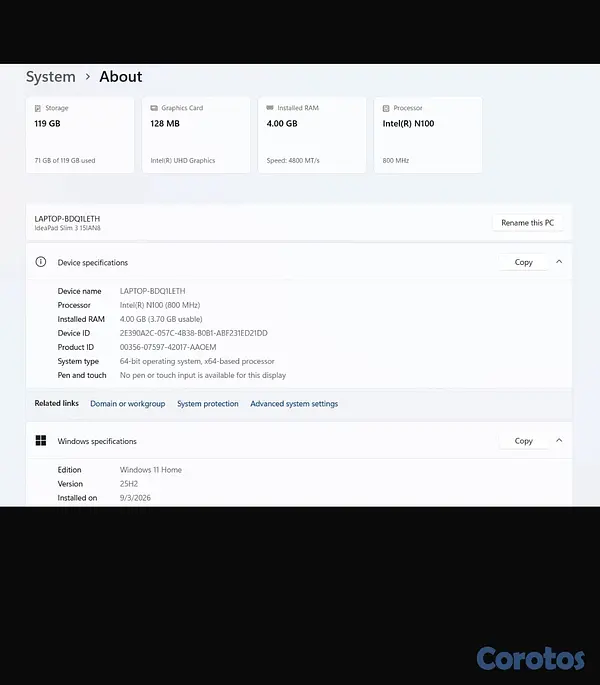This screenshot has height=685, width=600.
Task: Click the Windows specifications heading
Action: (x=97, y=441)
